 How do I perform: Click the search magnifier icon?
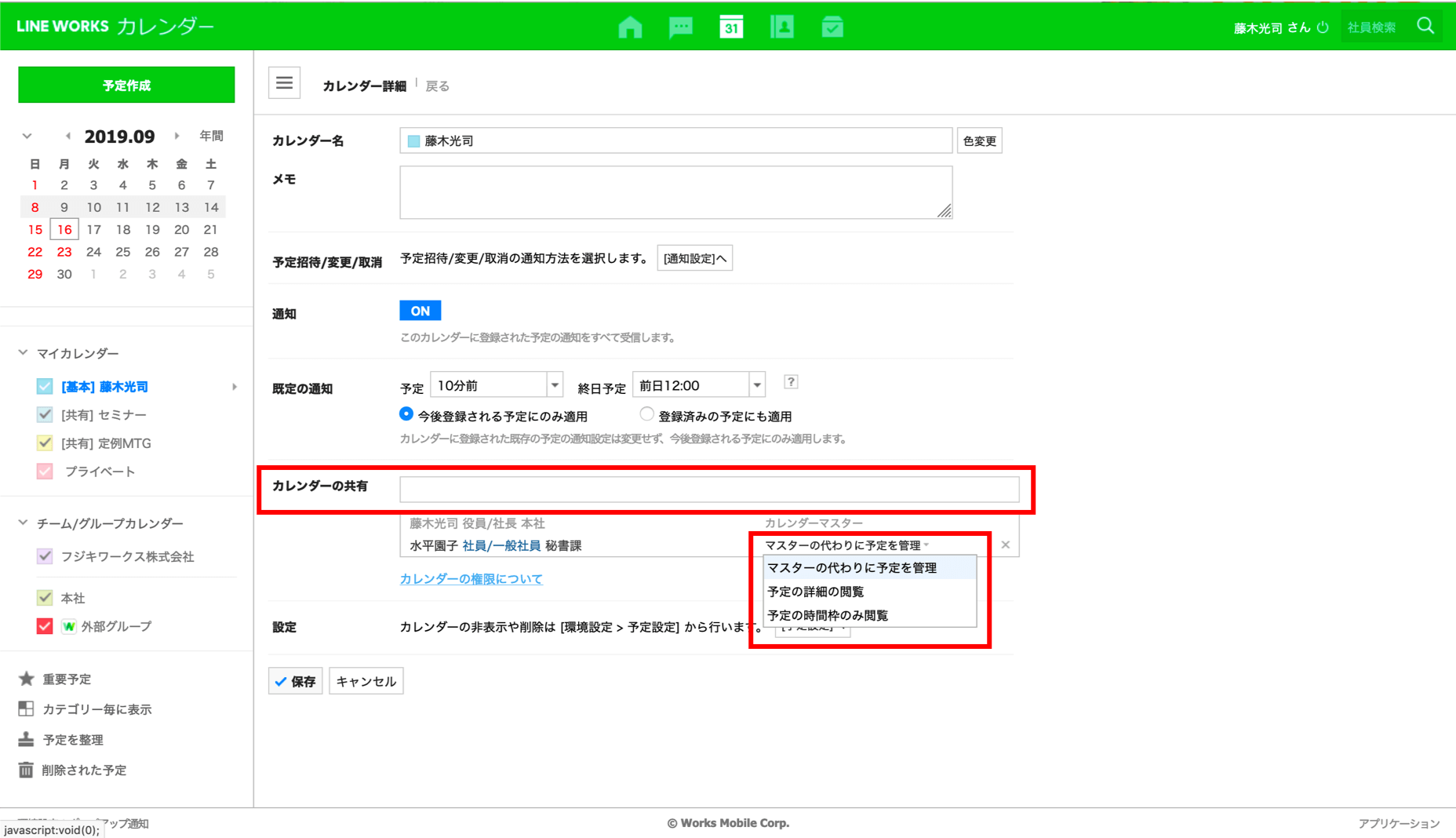point(1425,27)
